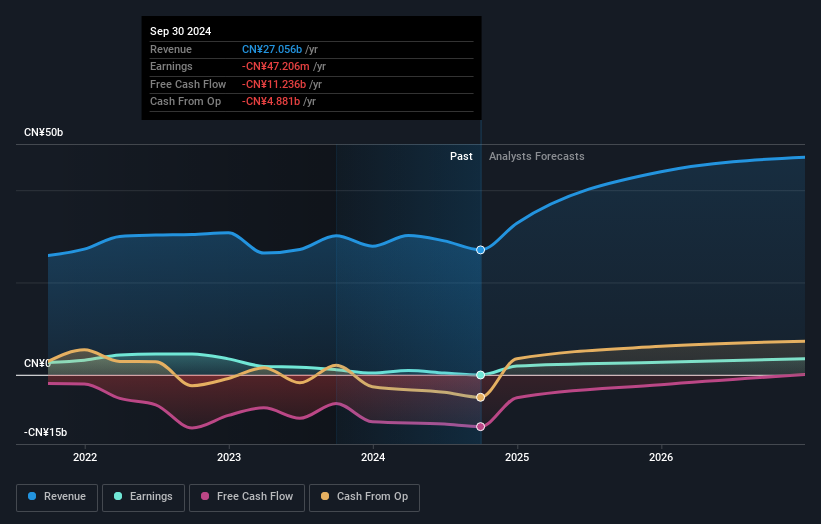
Task: Click the Past label on chart
Action: (x=461, y=157)
